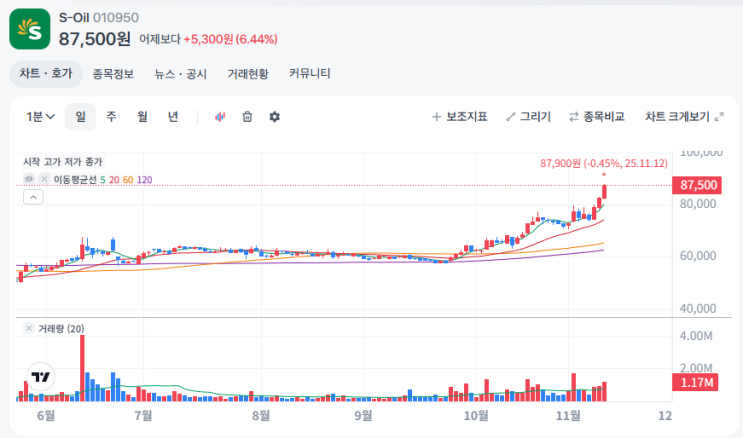Click the 11월 date axis label

(568, 416)
